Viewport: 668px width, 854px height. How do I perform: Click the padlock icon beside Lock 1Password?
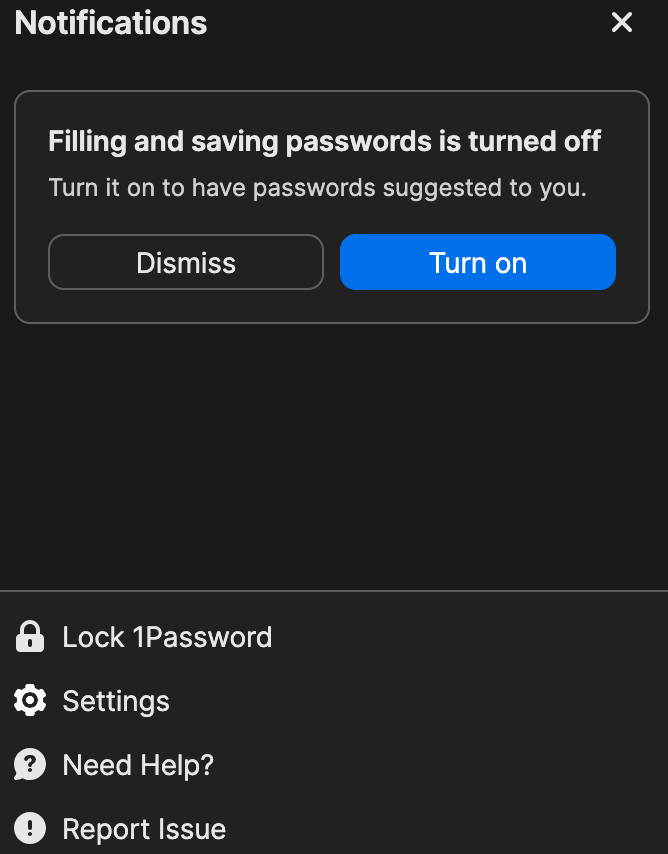[x=30, y=637]
